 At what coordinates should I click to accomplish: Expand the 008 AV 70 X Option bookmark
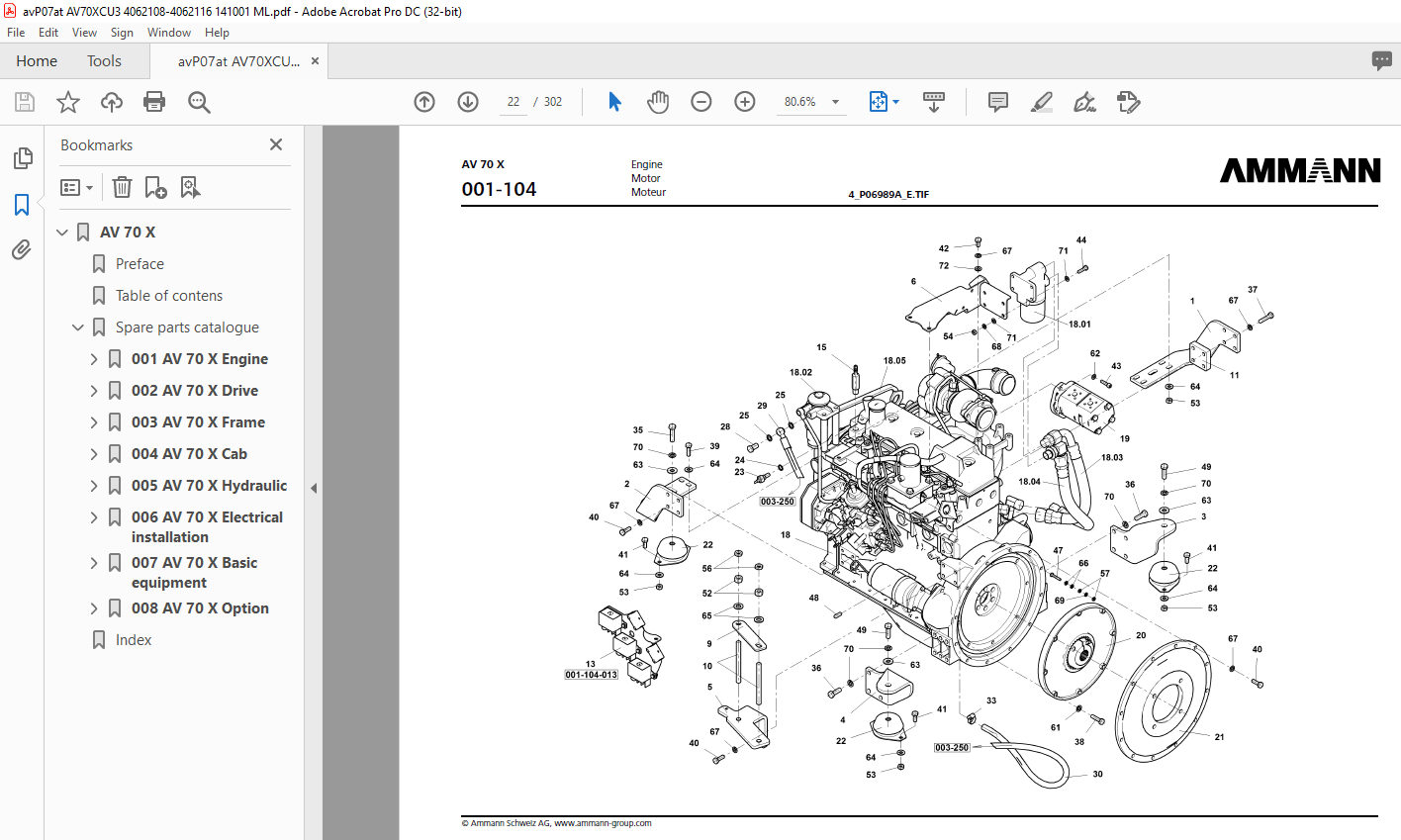[x=94, y=608]
